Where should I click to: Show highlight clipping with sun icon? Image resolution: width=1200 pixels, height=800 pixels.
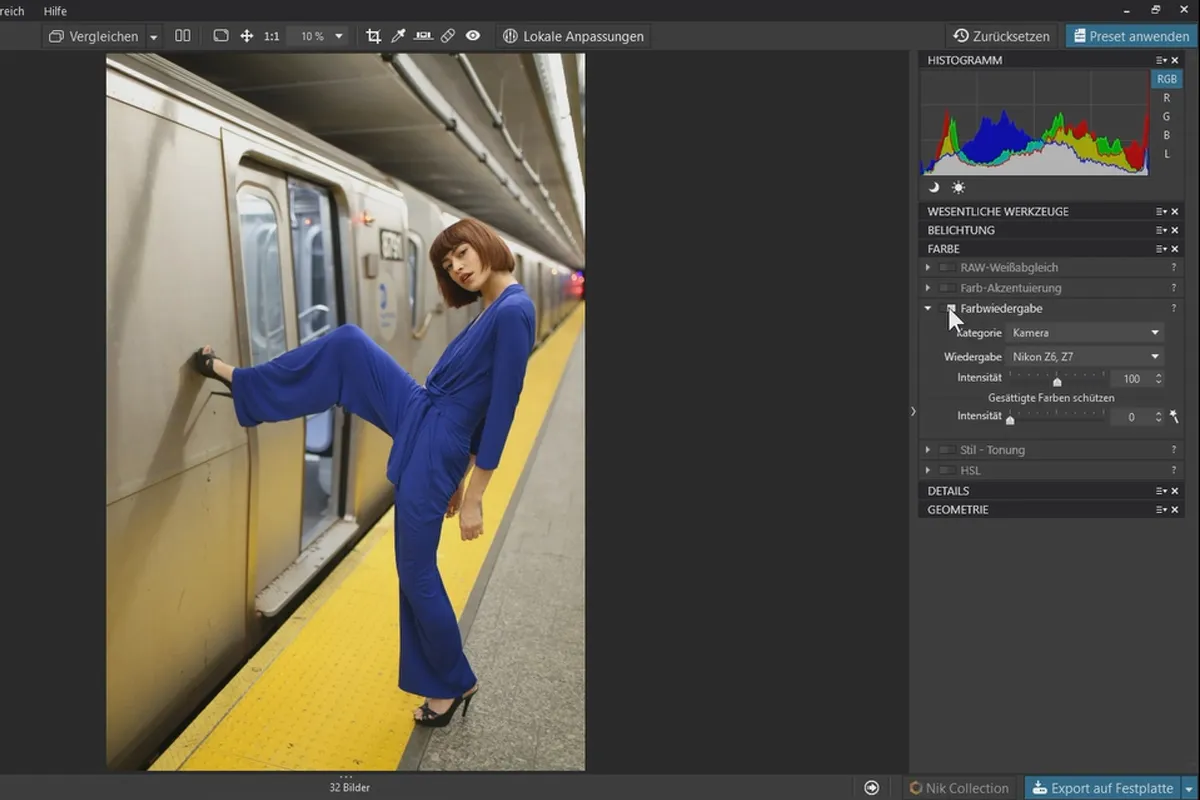click(958, 187)
